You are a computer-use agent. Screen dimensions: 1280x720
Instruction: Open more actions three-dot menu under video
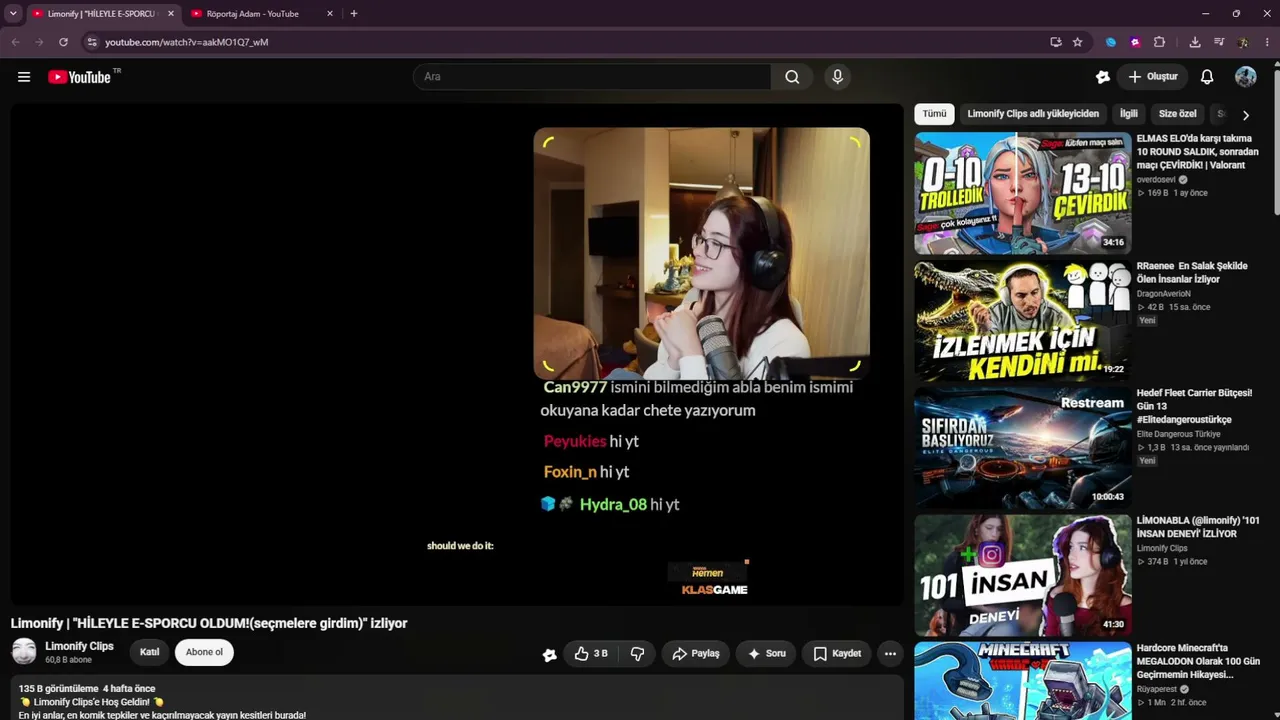(890, 654)
